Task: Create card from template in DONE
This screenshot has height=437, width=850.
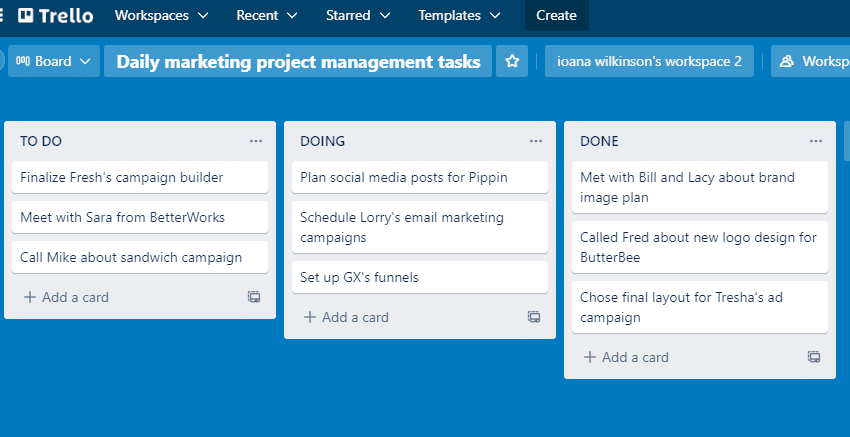Action: 814,357
